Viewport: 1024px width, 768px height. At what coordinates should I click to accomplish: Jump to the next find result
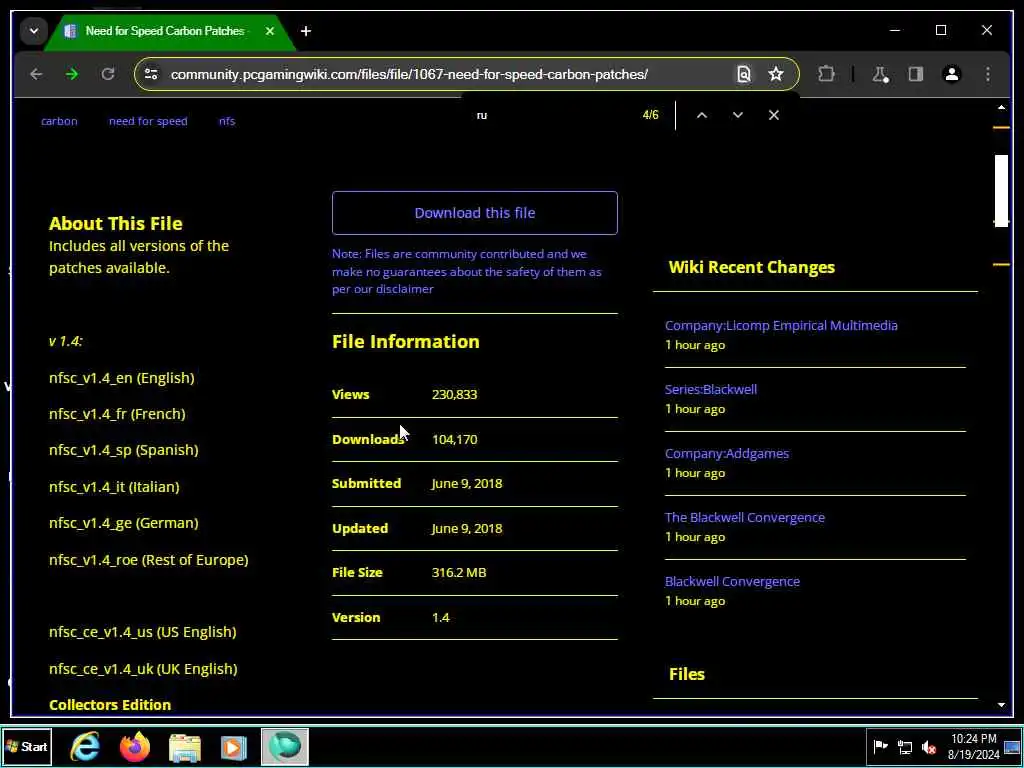pyautogui.click(x=737, y=115)
